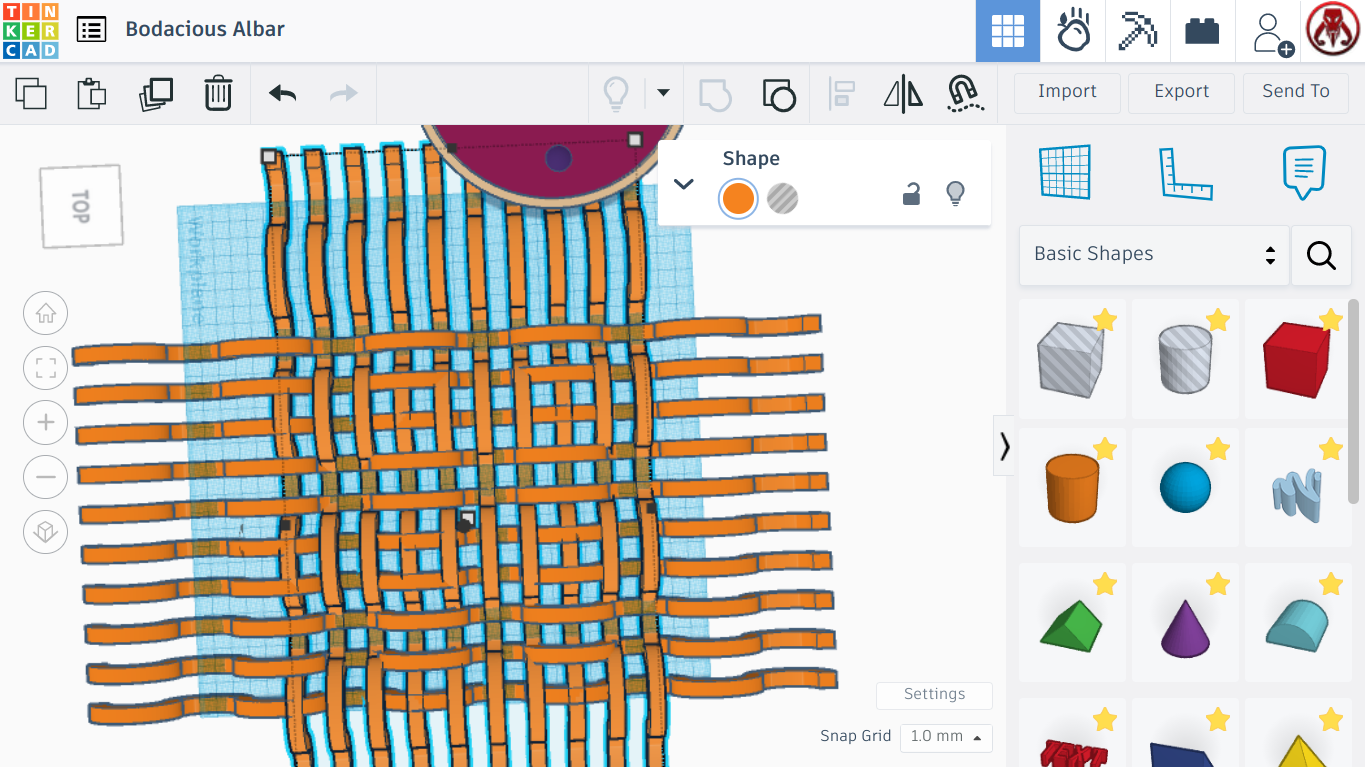Select the Ruler tool
Image resolution: width=1365 pixels, height=767 pixels.
(x=1185, y=172)
